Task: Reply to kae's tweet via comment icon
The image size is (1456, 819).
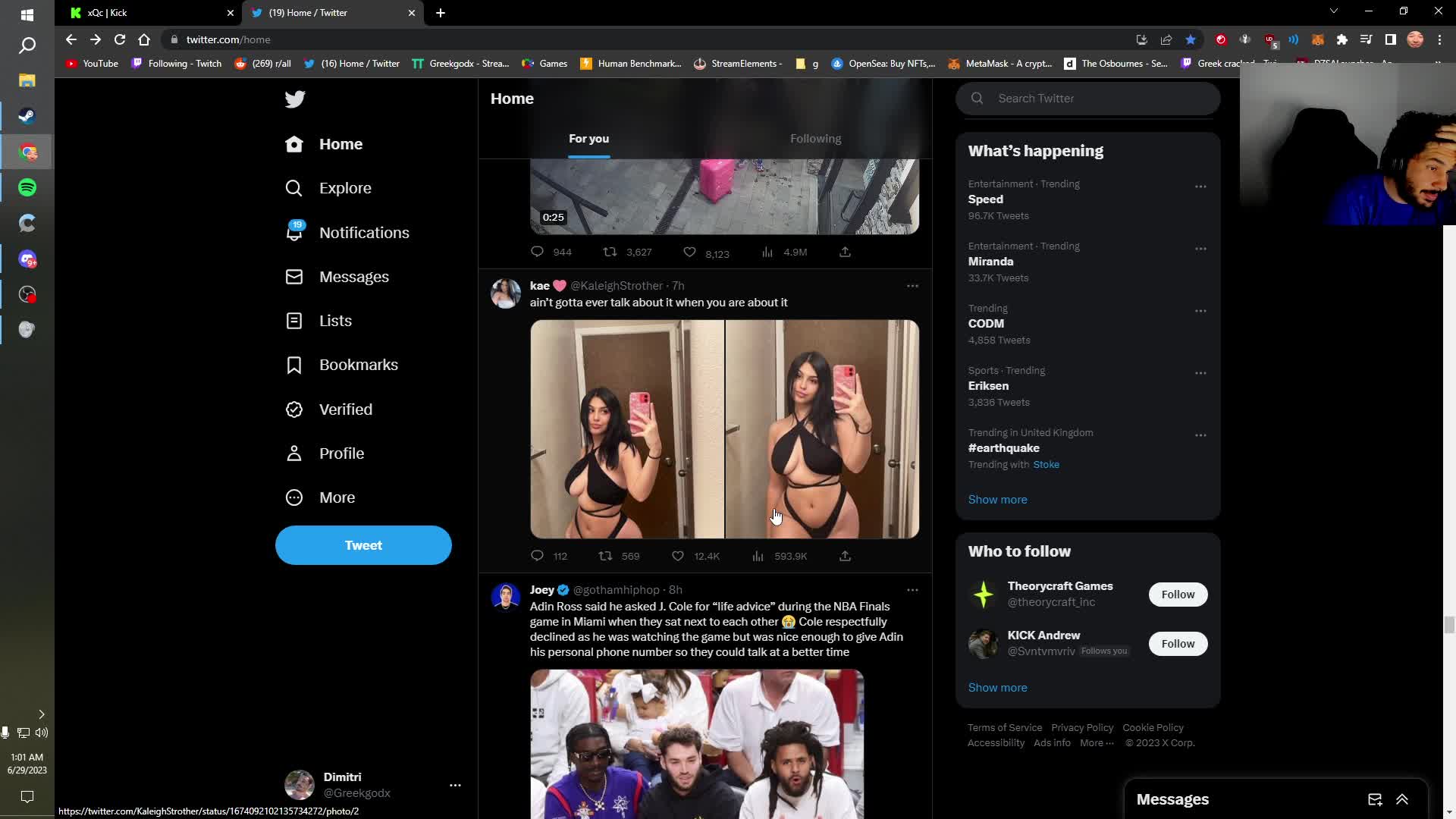Action: click(537, 556)
